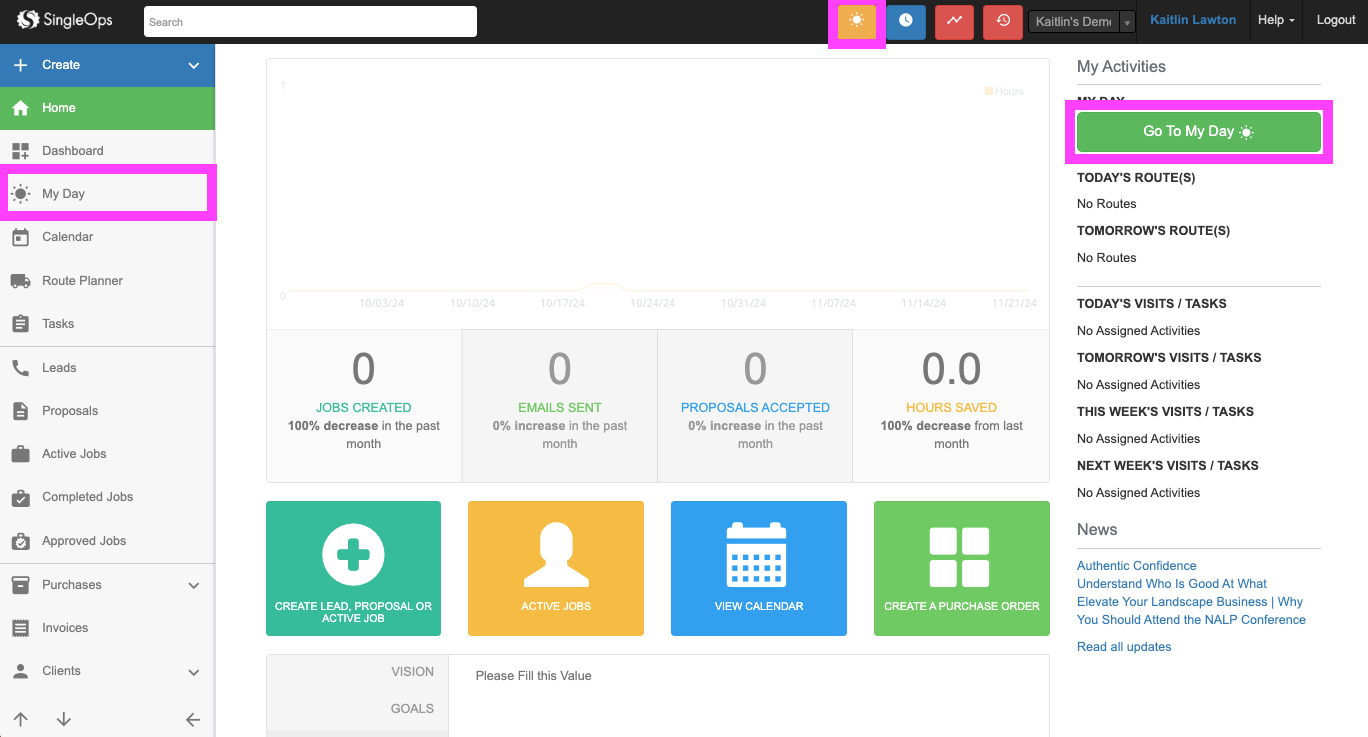Expand the Purchases sidebar section
1368x737 pixels.
pos(194,585)
